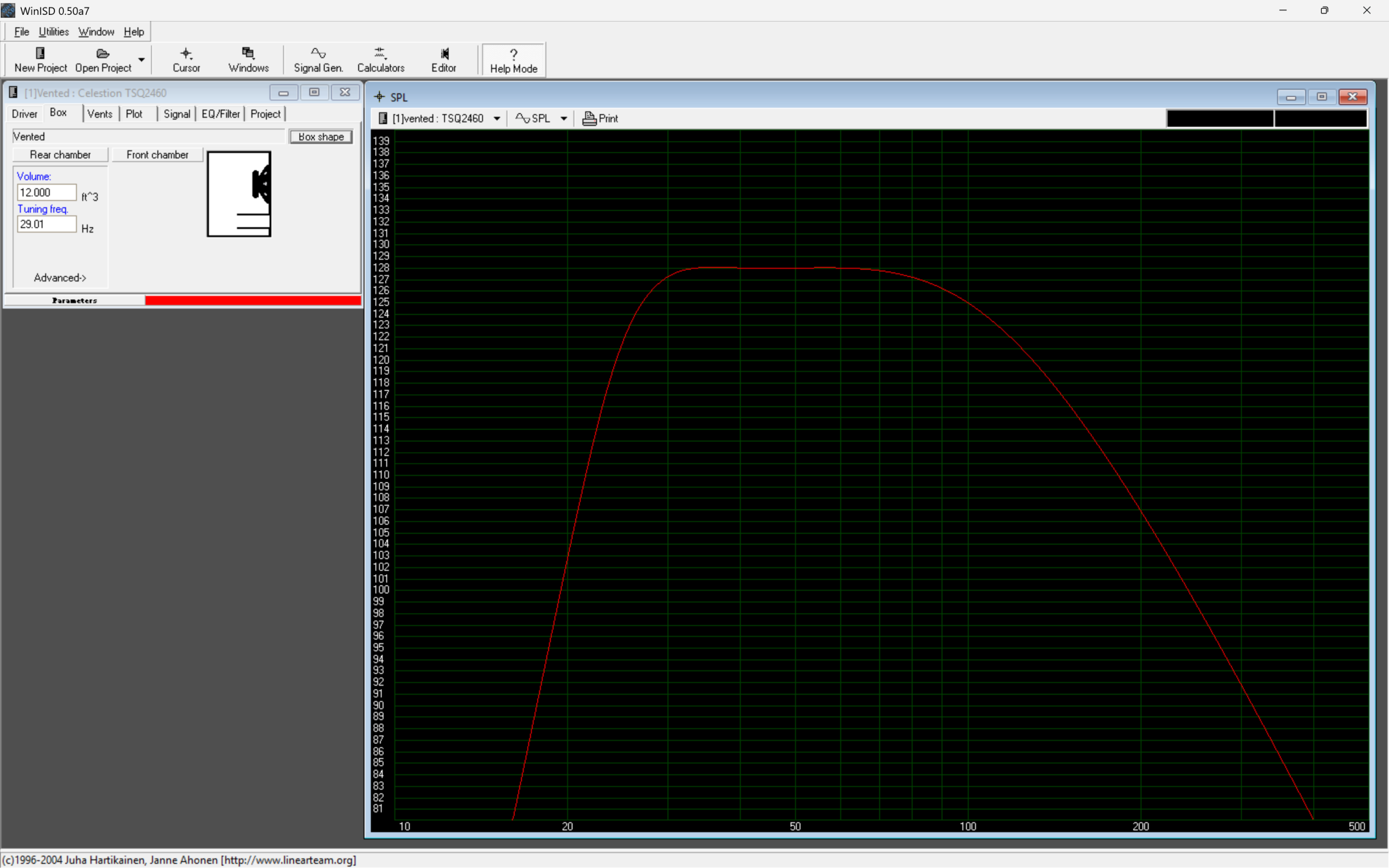Image resolution: width=1389 pixels, height=868 pixels.
Task: Switch to the Plot tab
Action: [x=134, y=114]
